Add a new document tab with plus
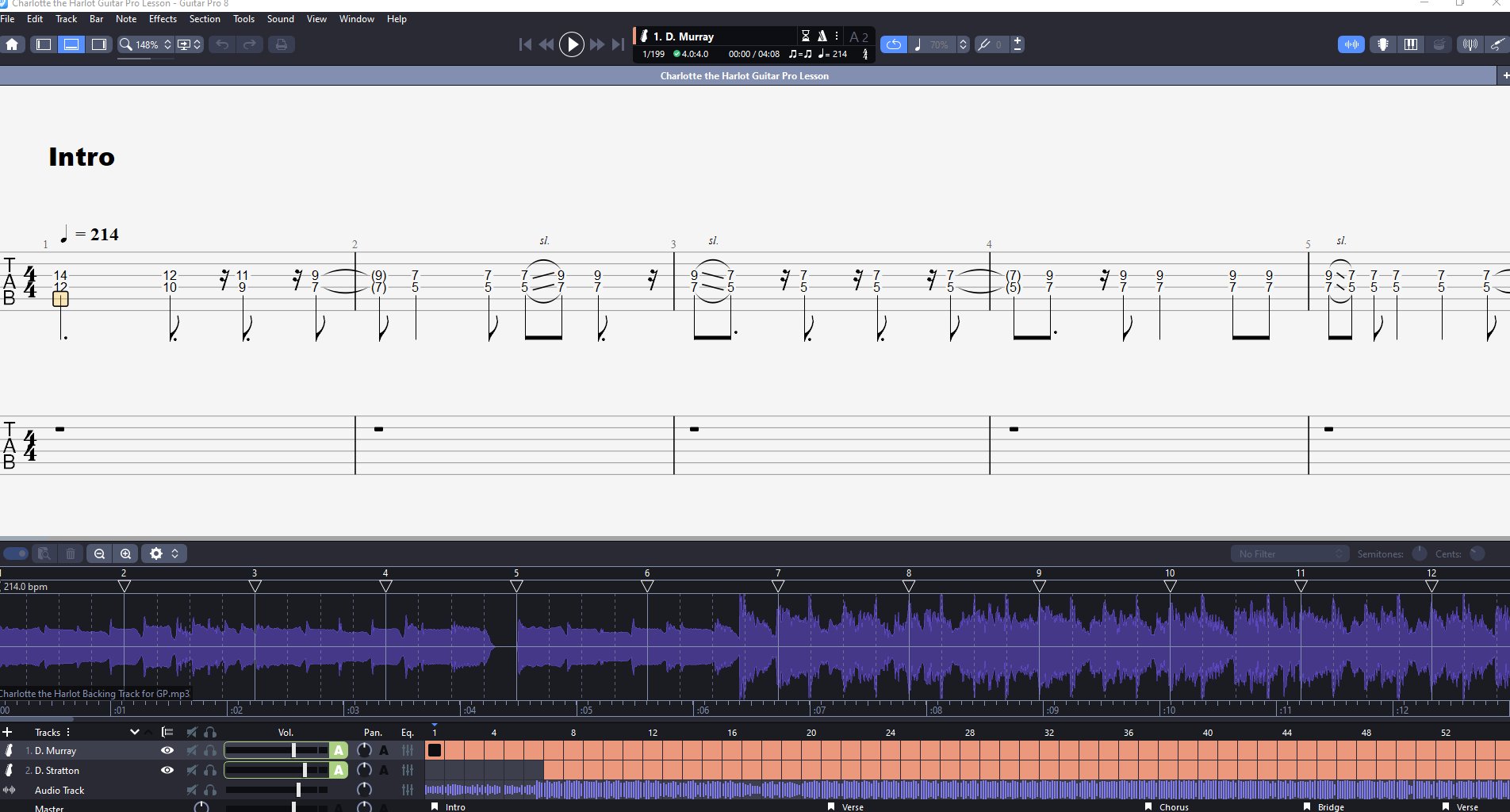The height and width of the screenshot is (812, 1510). 1504,76
